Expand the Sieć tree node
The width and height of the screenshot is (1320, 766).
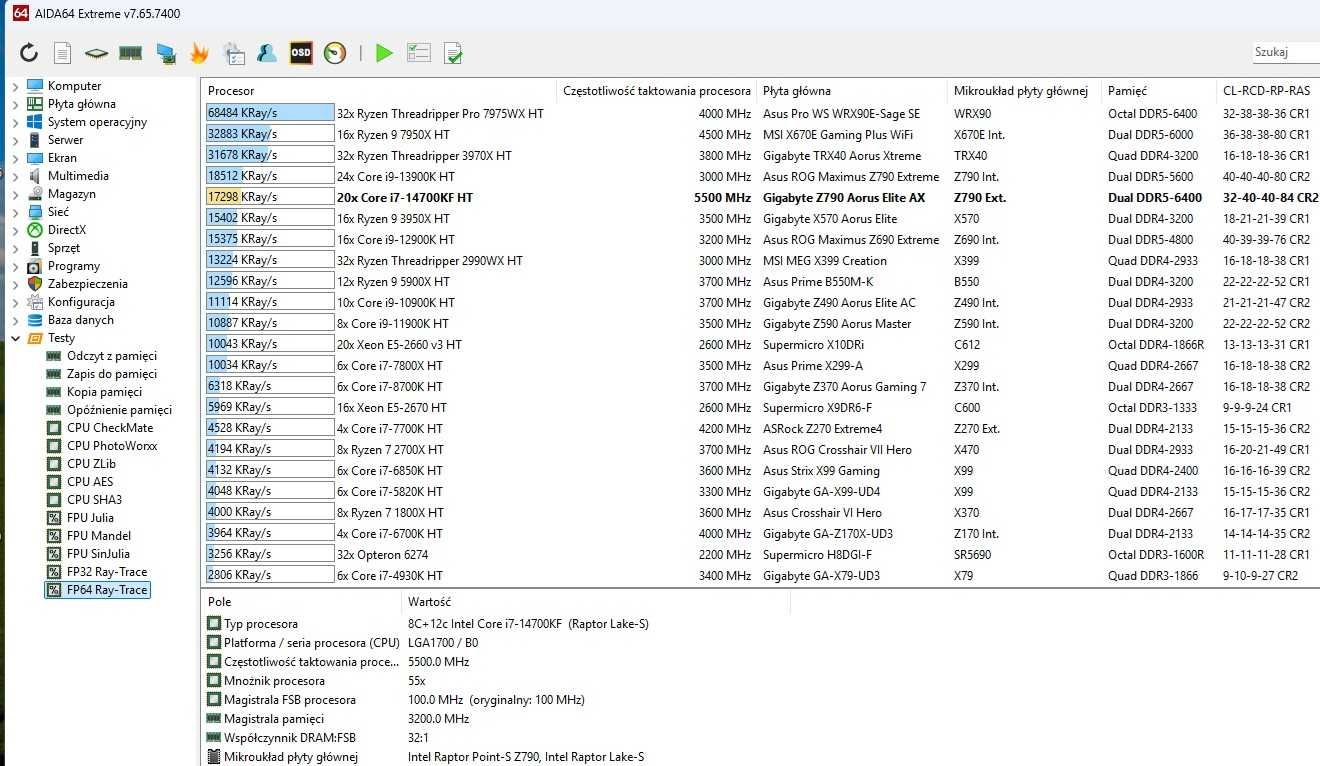(15, 212)
